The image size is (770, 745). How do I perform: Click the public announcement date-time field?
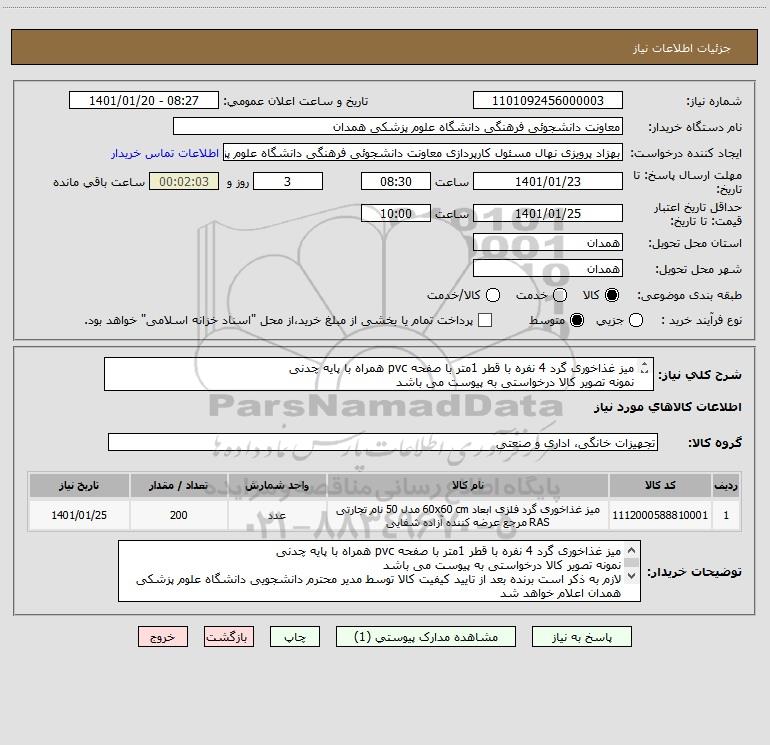click(x=144, y=100)
